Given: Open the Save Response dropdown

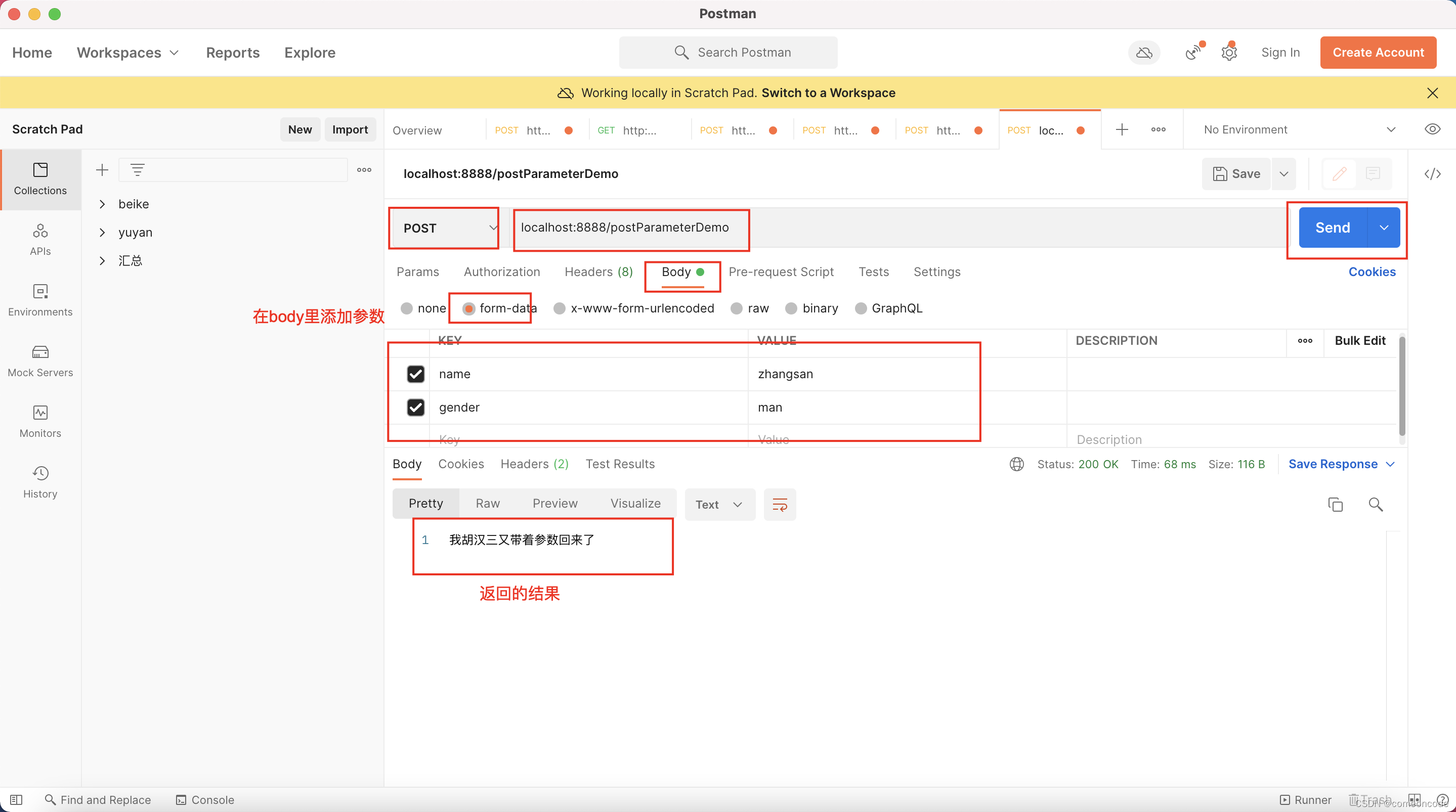Looking at the screenshot, I should [1341, 464].
